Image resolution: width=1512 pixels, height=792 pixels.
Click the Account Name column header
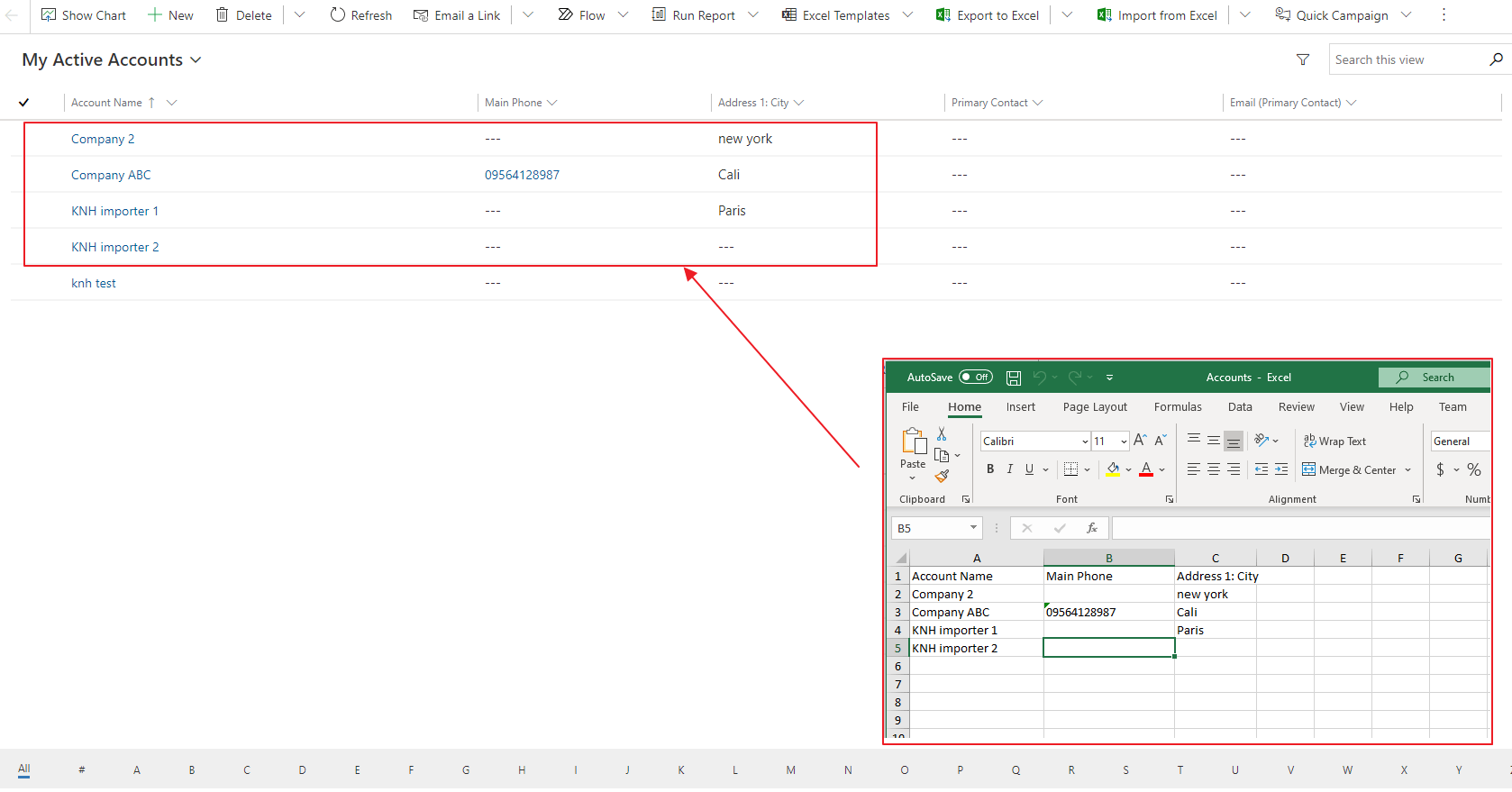pos(106,103)
